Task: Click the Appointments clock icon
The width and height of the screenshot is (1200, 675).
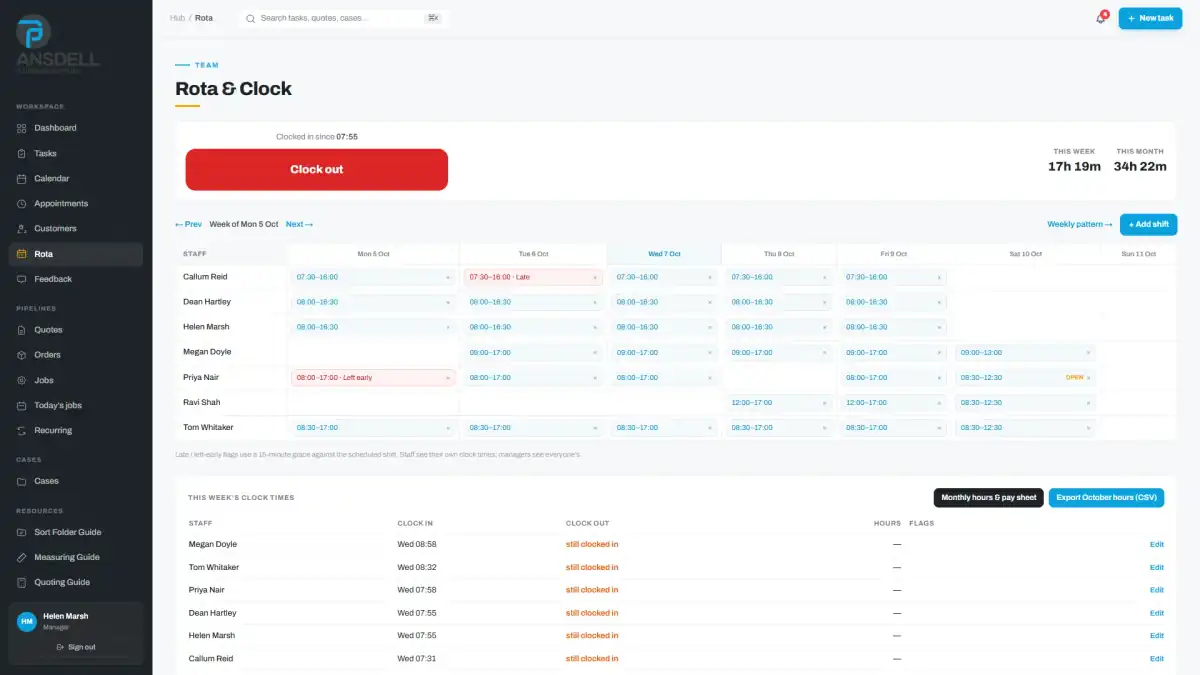Action: 22,204
